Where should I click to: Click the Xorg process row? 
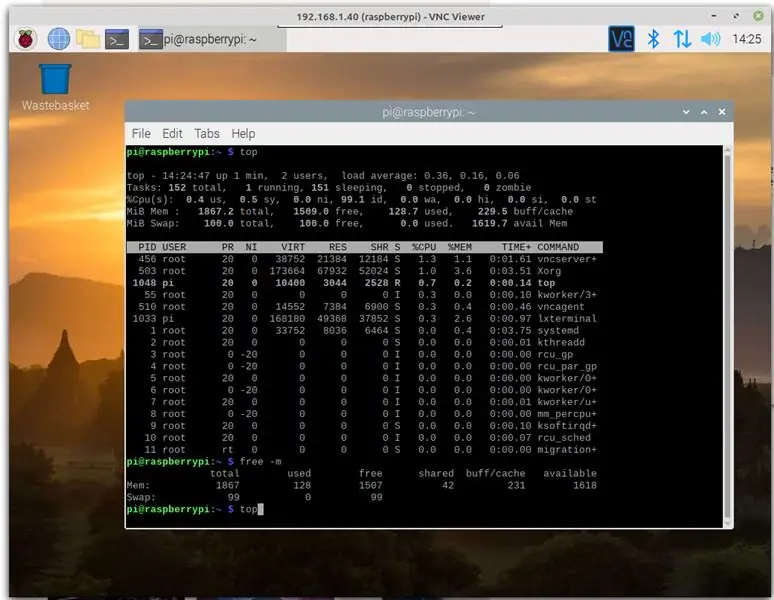364,271
